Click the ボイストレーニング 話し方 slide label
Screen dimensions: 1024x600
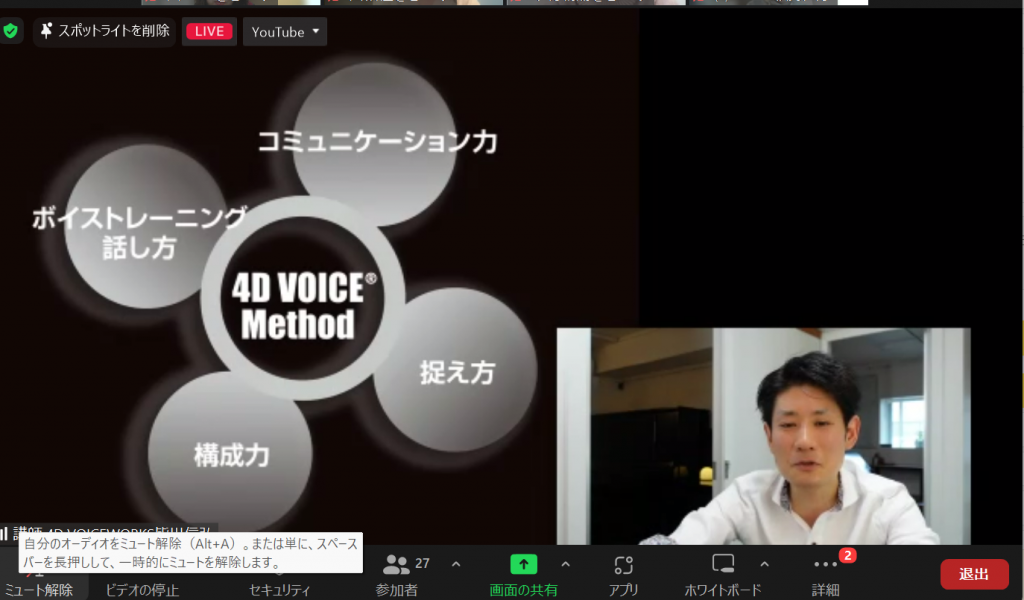[139, 232]
